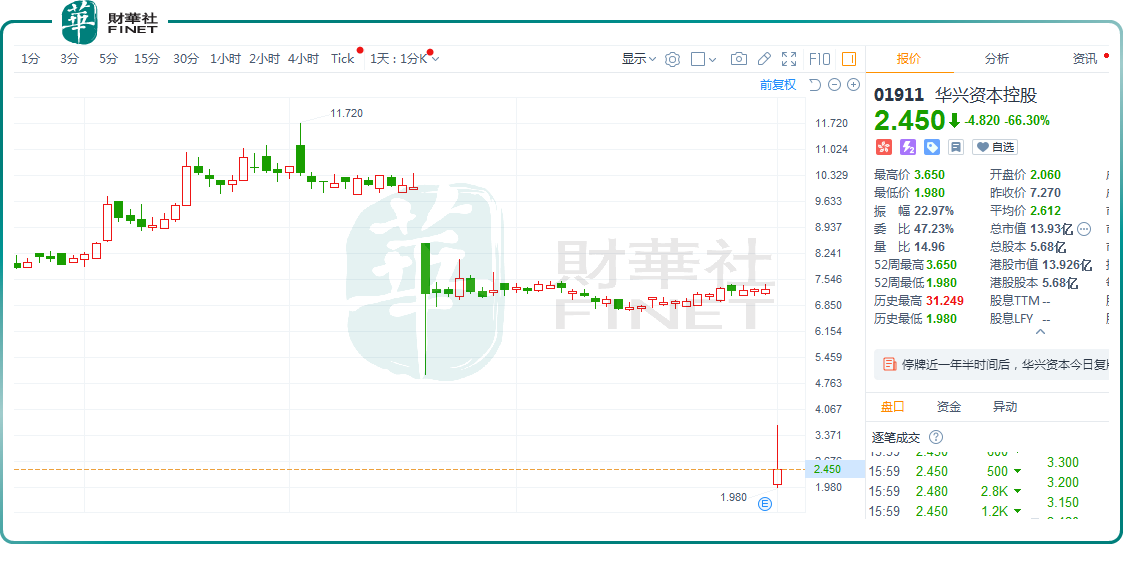
Task: Click stock name 华兴资本控股
Action: click(x=986, y=95)
